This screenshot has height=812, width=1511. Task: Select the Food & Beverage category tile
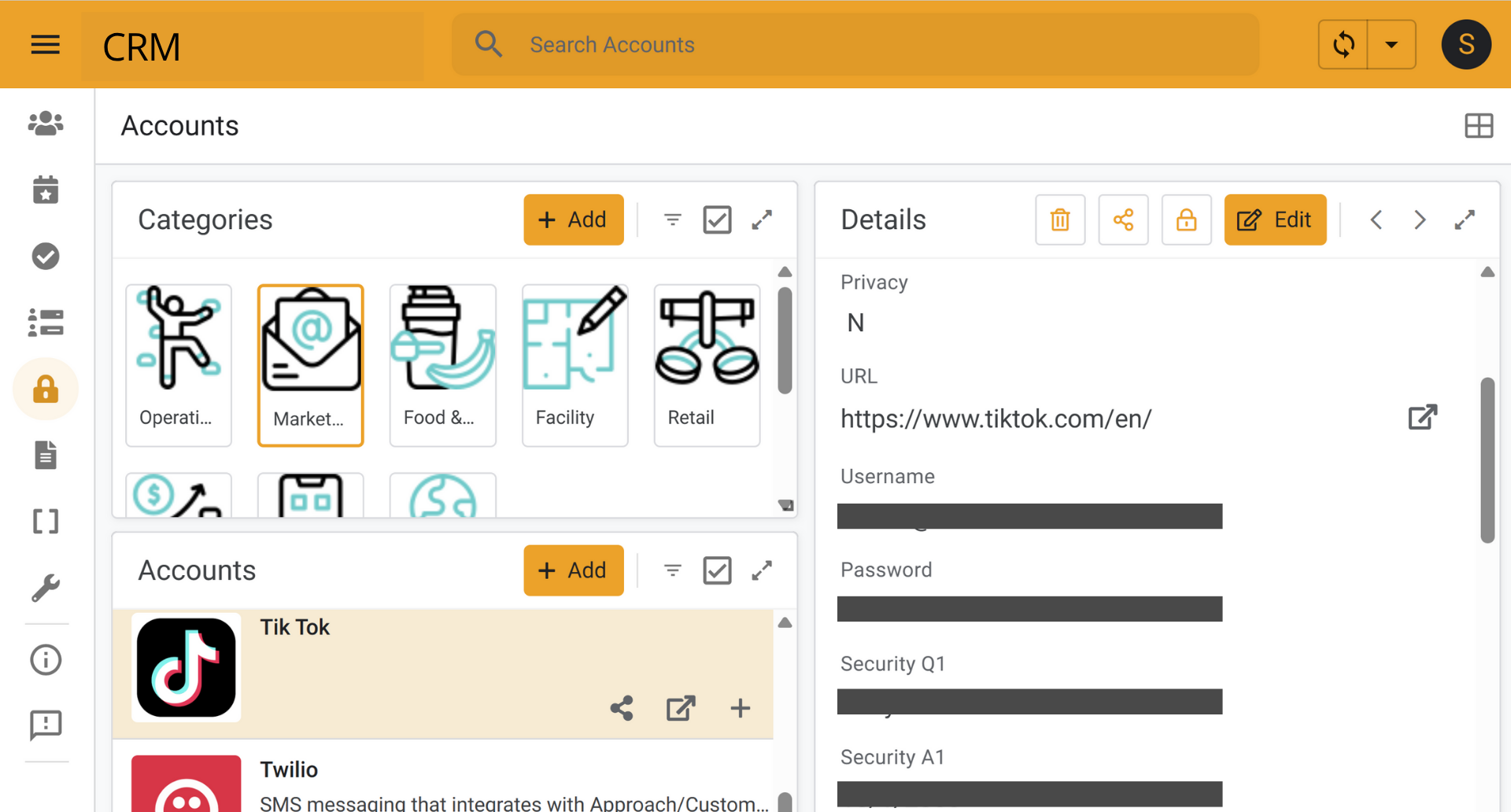tap(443, 365)
